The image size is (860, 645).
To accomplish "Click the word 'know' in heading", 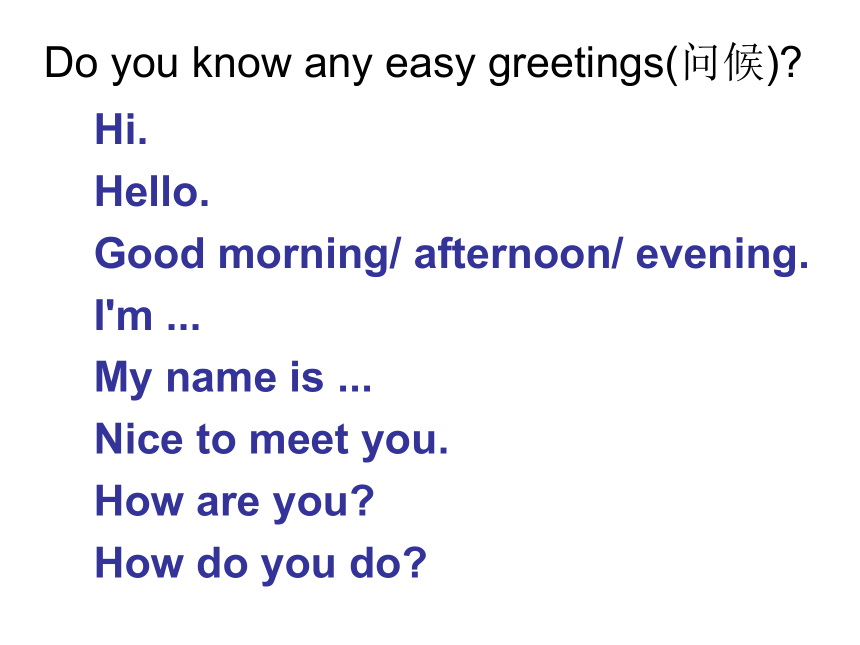I will pyautogui.click(x=241, y=63).
